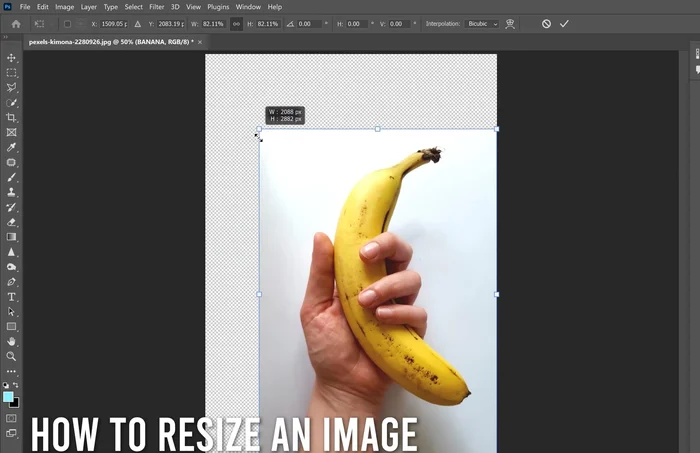Commit the transform with the checkmark
700x453 pixels.
click(564, 23)
